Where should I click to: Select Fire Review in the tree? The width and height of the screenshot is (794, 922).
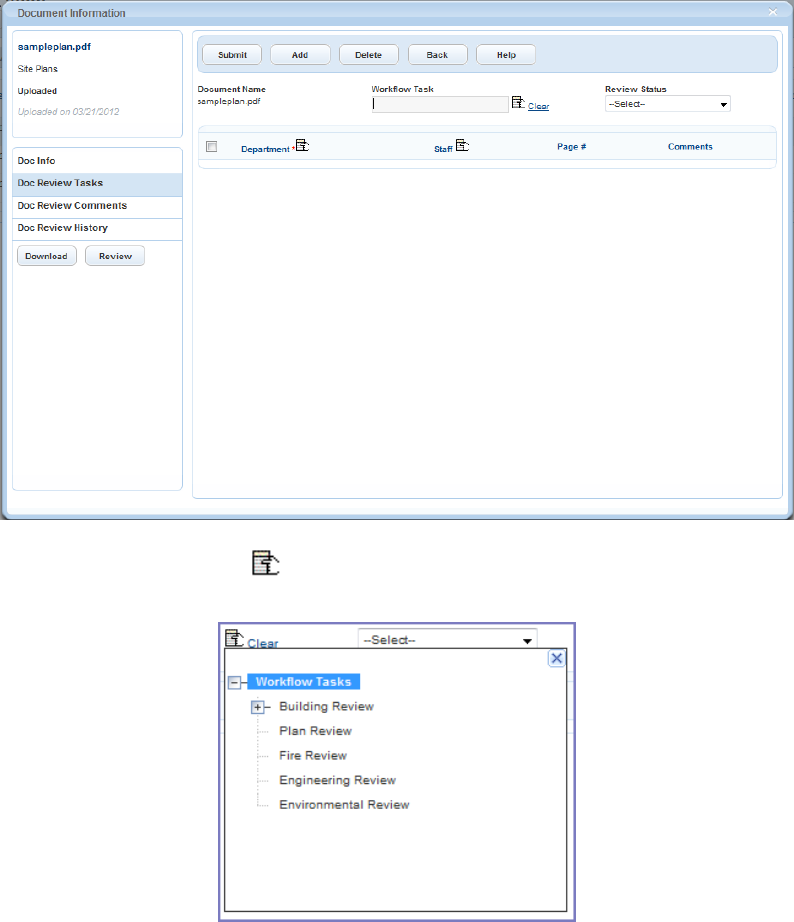[313, 756]
